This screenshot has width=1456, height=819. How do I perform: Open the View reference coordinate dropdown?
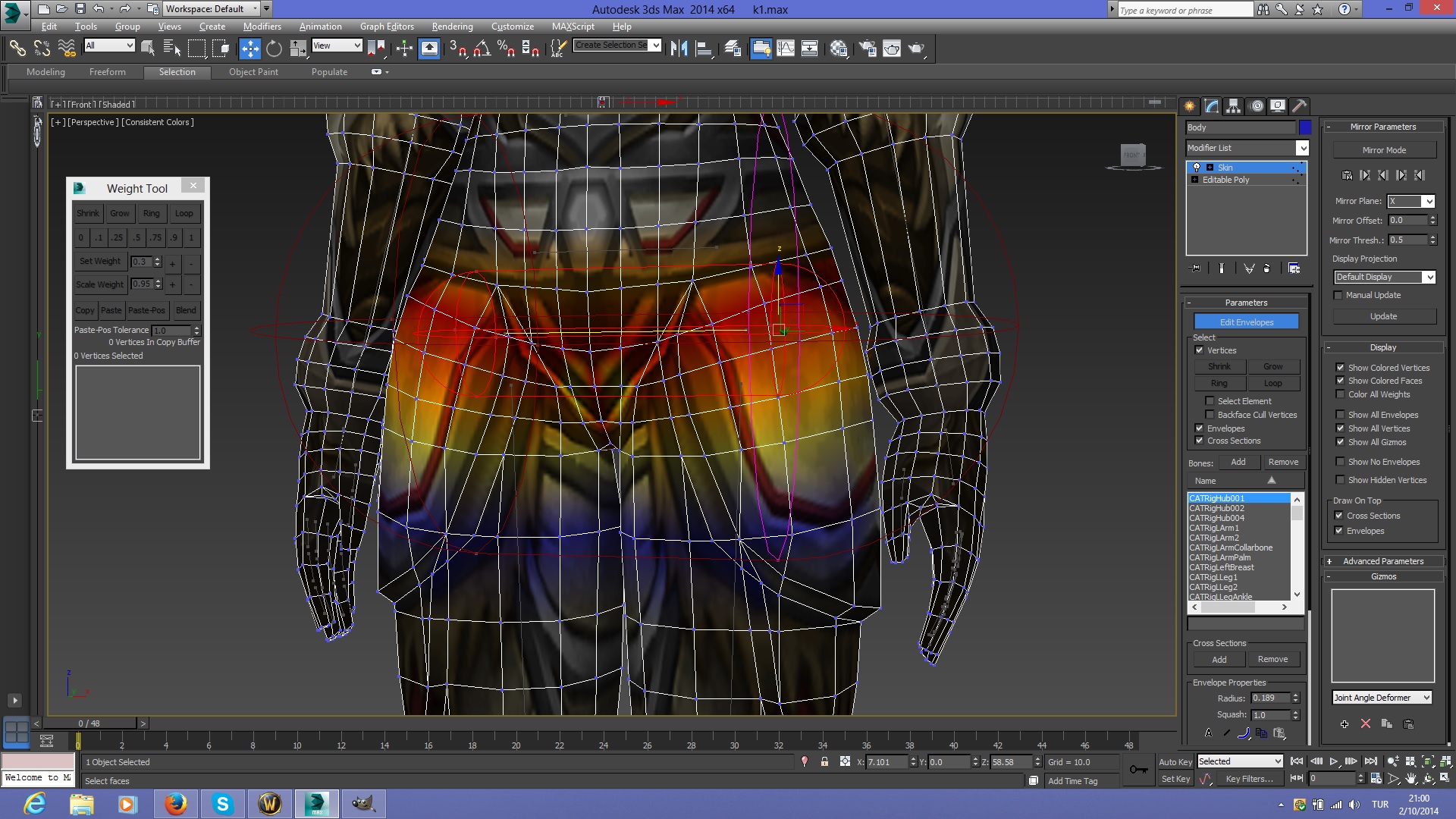(337, 45)
